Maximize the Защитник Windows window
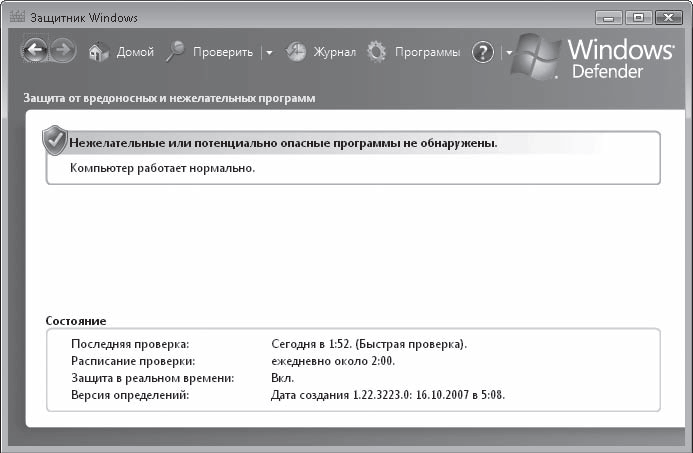Screen dimensions: 693x453 (637, 17)
